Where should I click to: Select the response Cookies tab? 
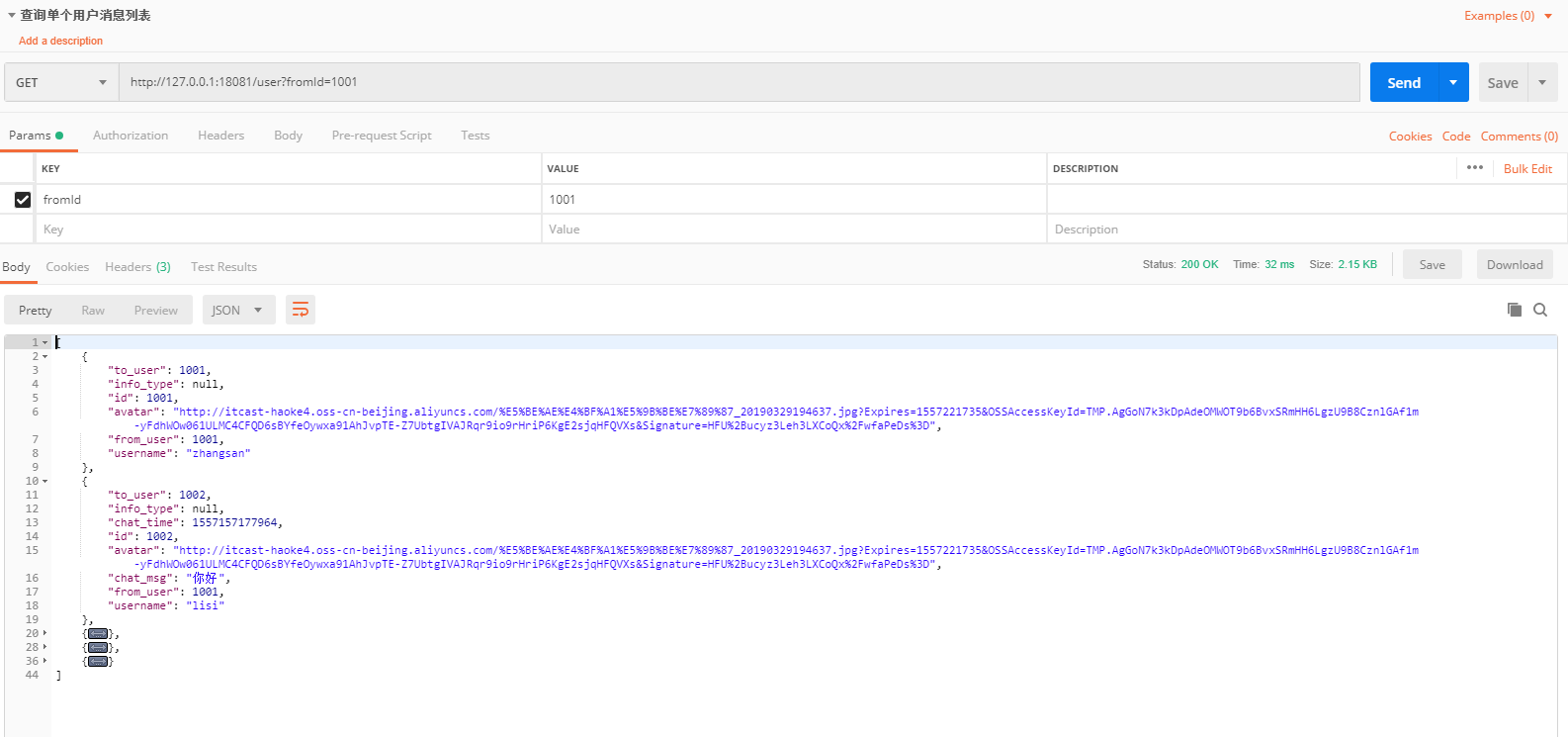pos(67,267)
